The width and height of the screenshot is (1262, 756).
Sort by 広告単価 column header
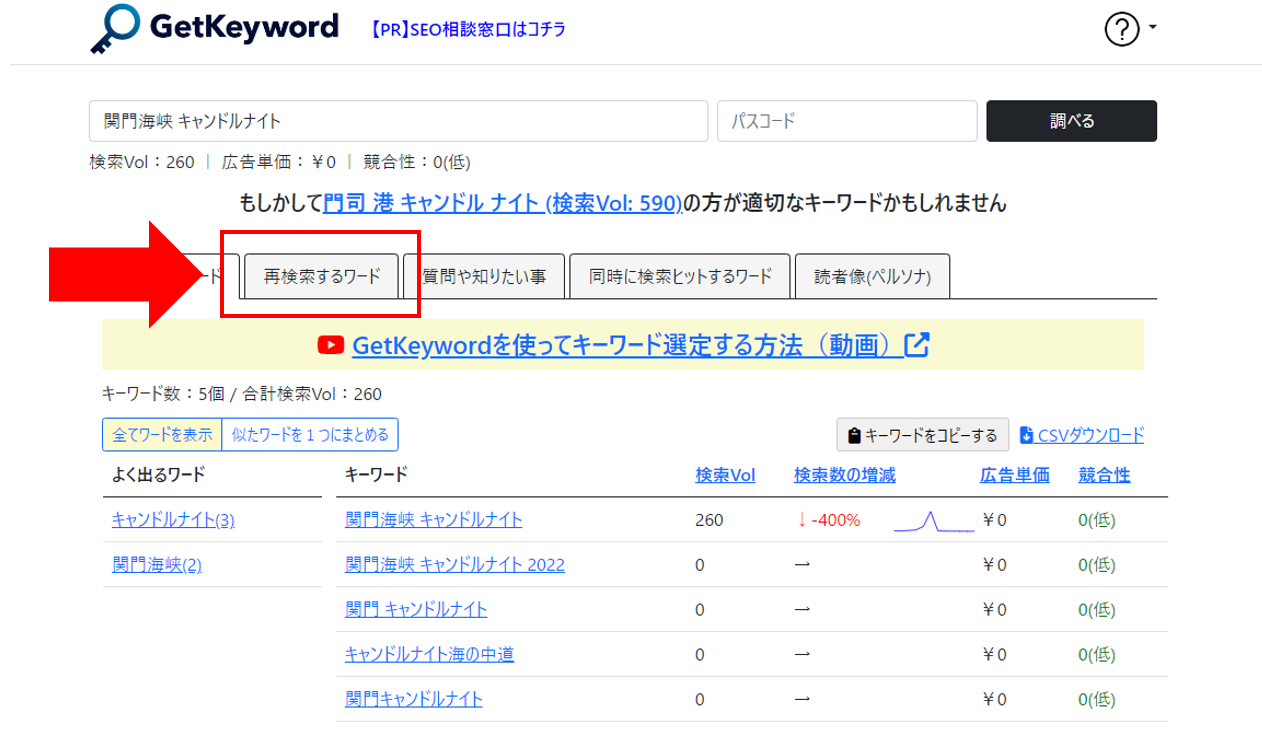[x=1014, y=475]
